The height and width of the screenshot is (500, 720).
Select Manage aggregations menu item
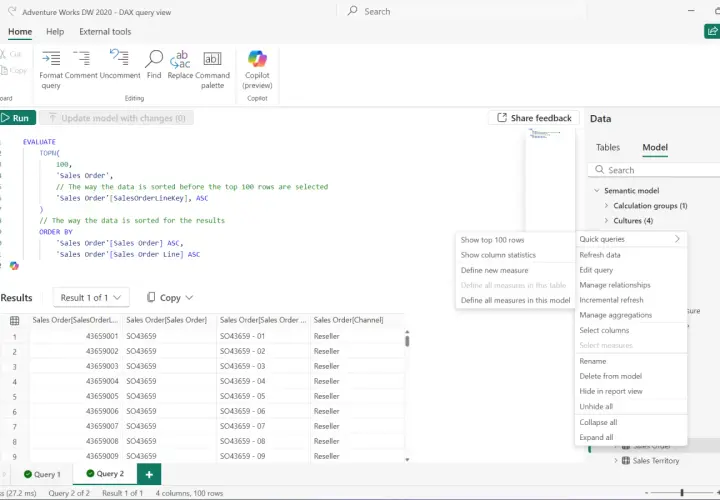[x=615, y=315]
